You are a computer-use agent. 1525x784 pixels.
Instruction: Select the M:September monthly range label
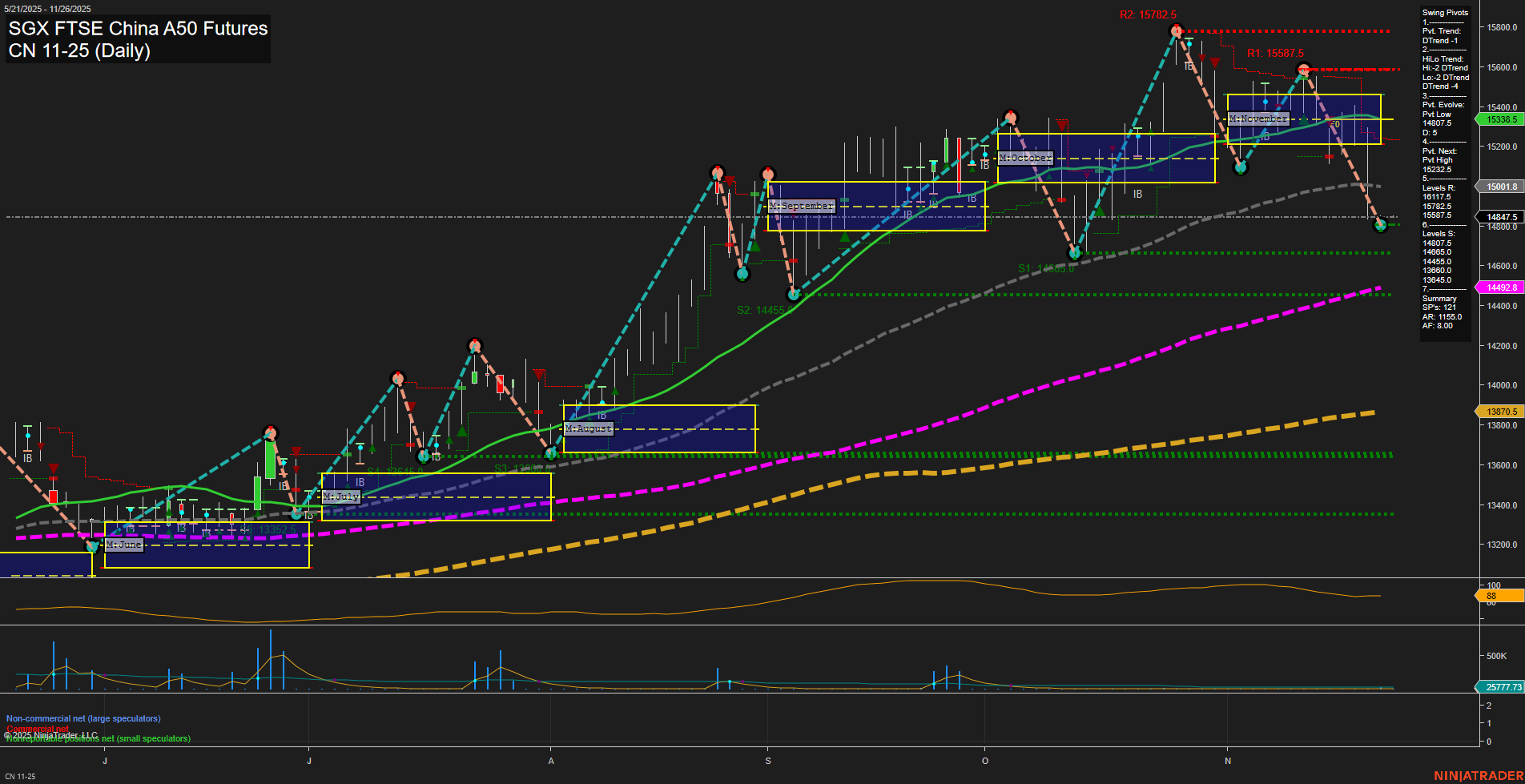801,206
